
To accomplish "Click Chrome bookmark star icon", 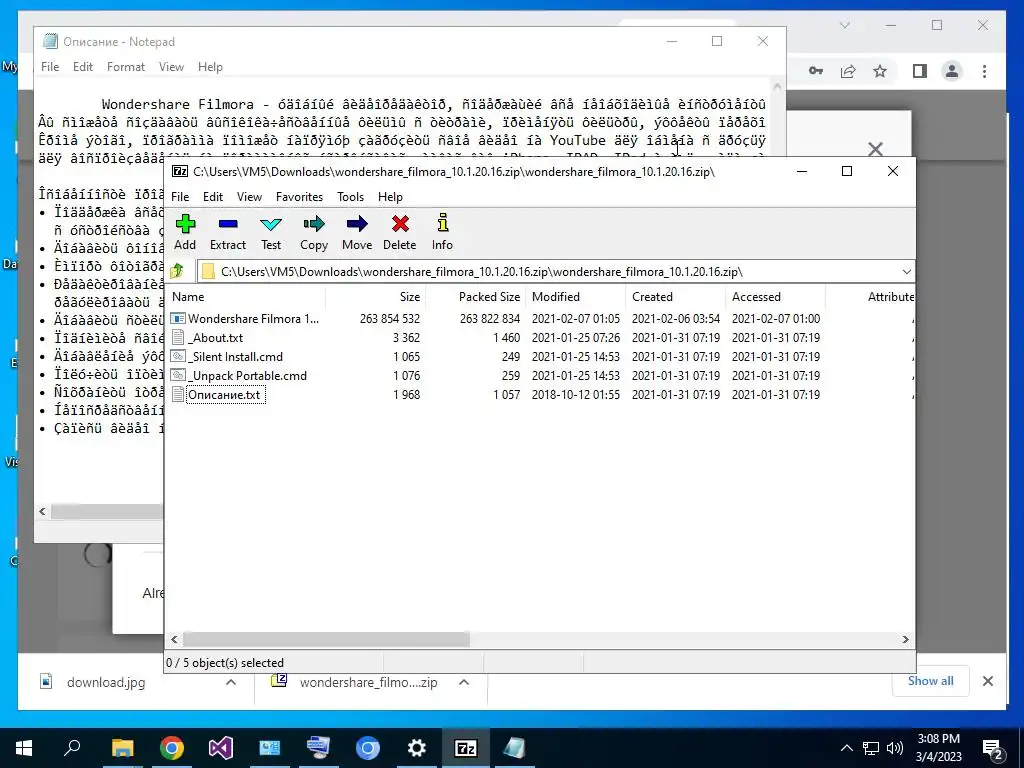I will pos(880,71).
